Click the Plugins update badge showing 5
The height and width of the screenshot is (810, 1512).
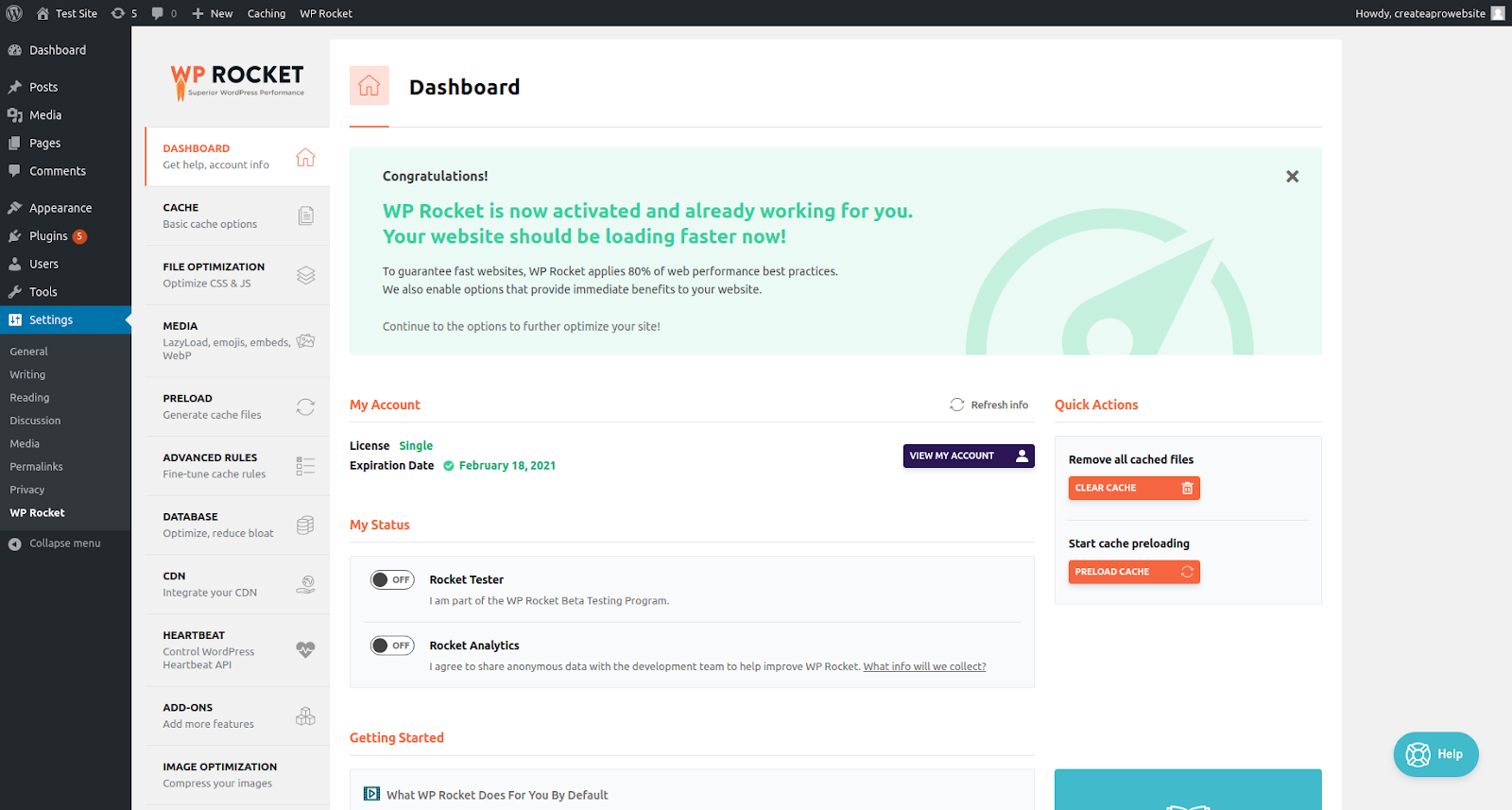[80, 236]
